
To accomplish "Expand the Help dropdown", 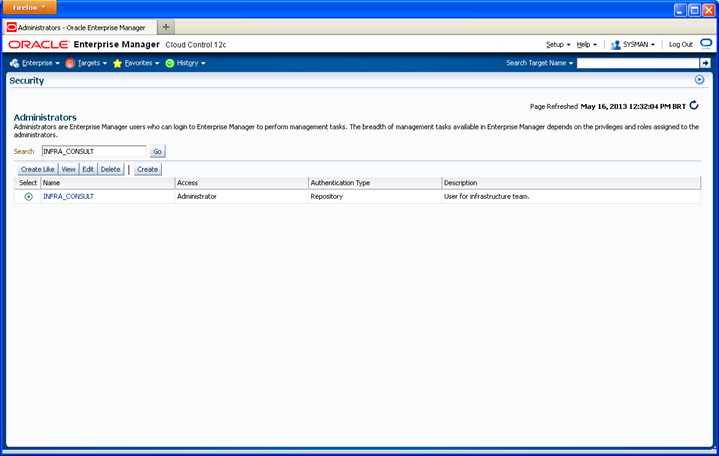I will (x=586, y=44).
